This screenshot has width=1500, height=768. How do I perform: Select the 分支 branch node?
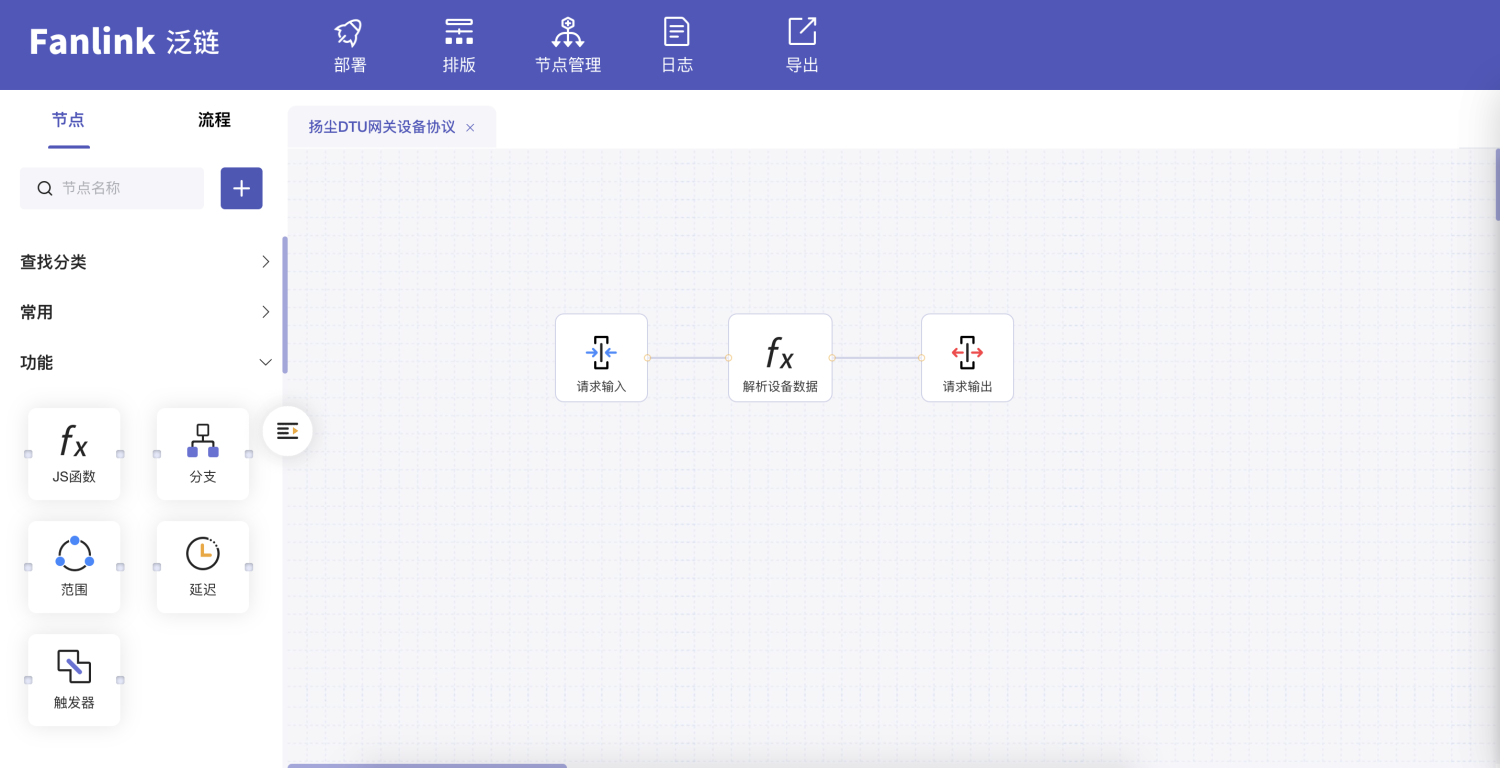[x=203, y=453]
